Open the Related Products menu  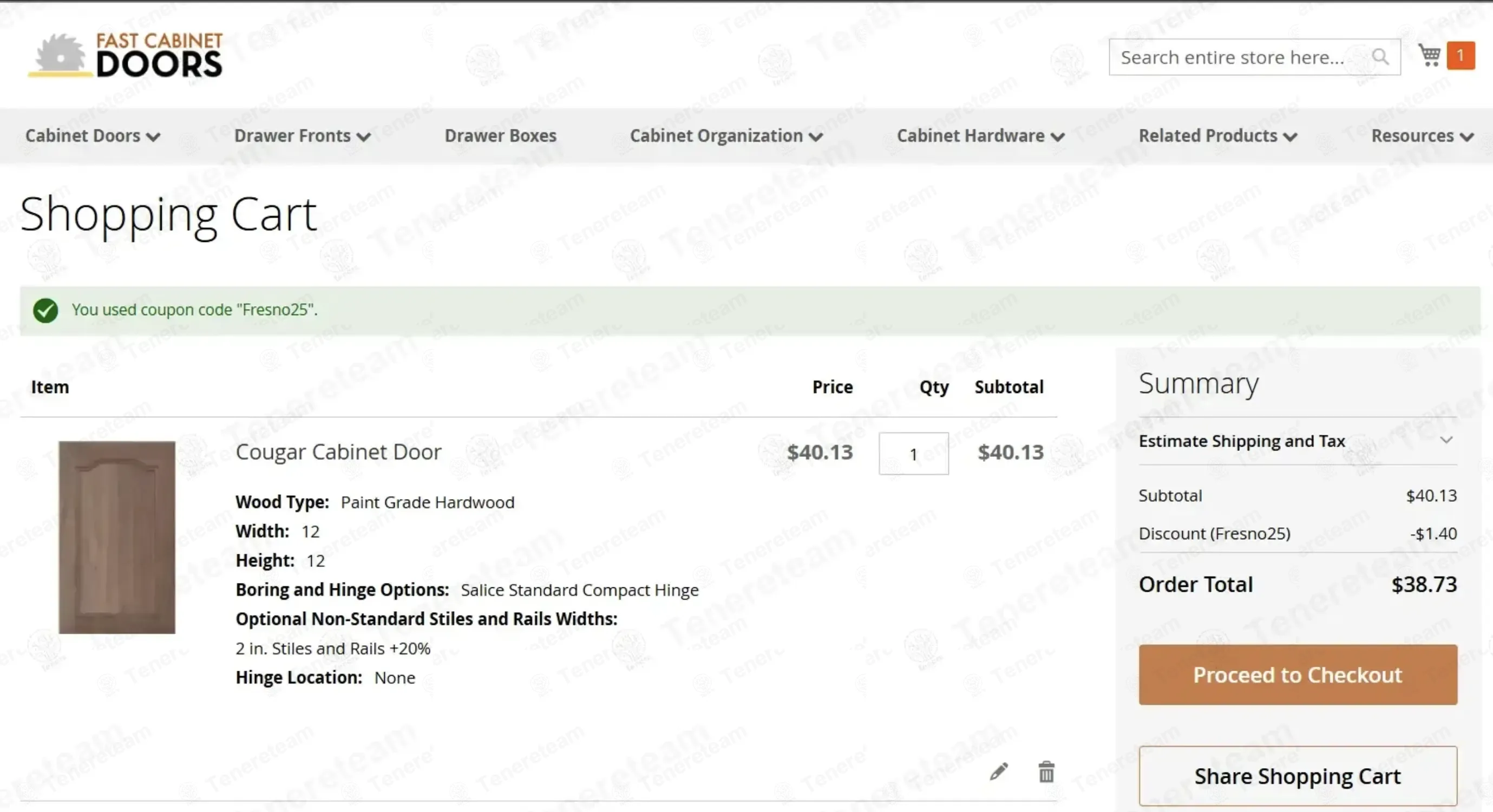pos(1217,136)
